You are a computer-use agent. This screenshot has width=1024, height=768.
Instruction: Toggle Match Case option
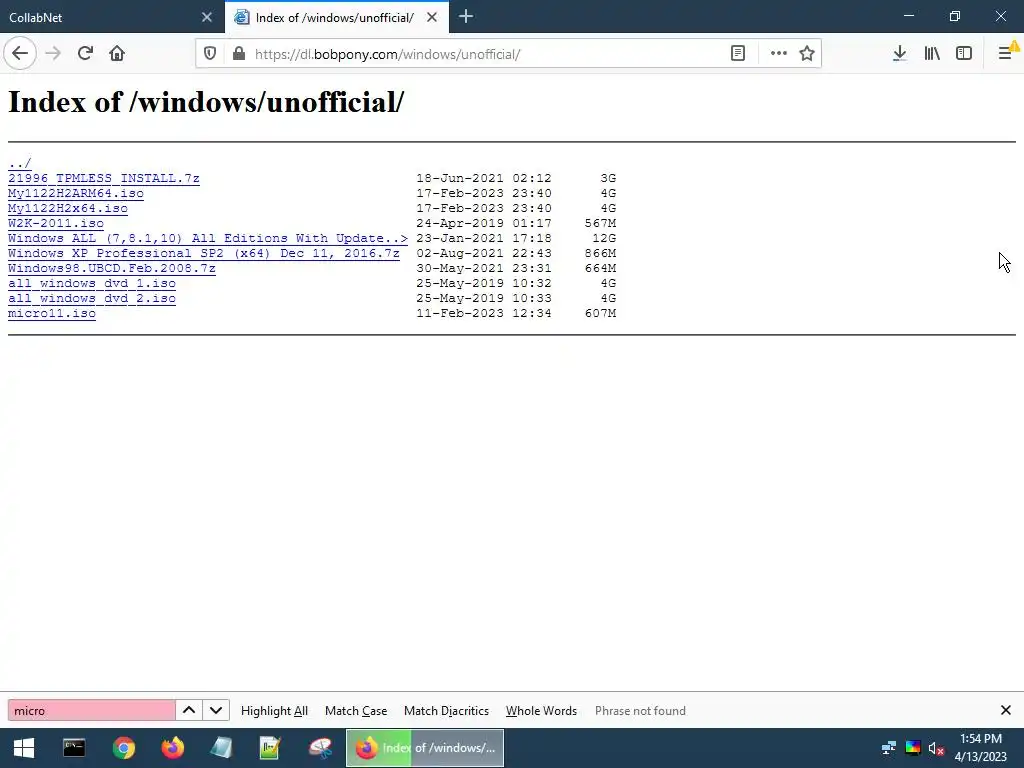point(356,711)
